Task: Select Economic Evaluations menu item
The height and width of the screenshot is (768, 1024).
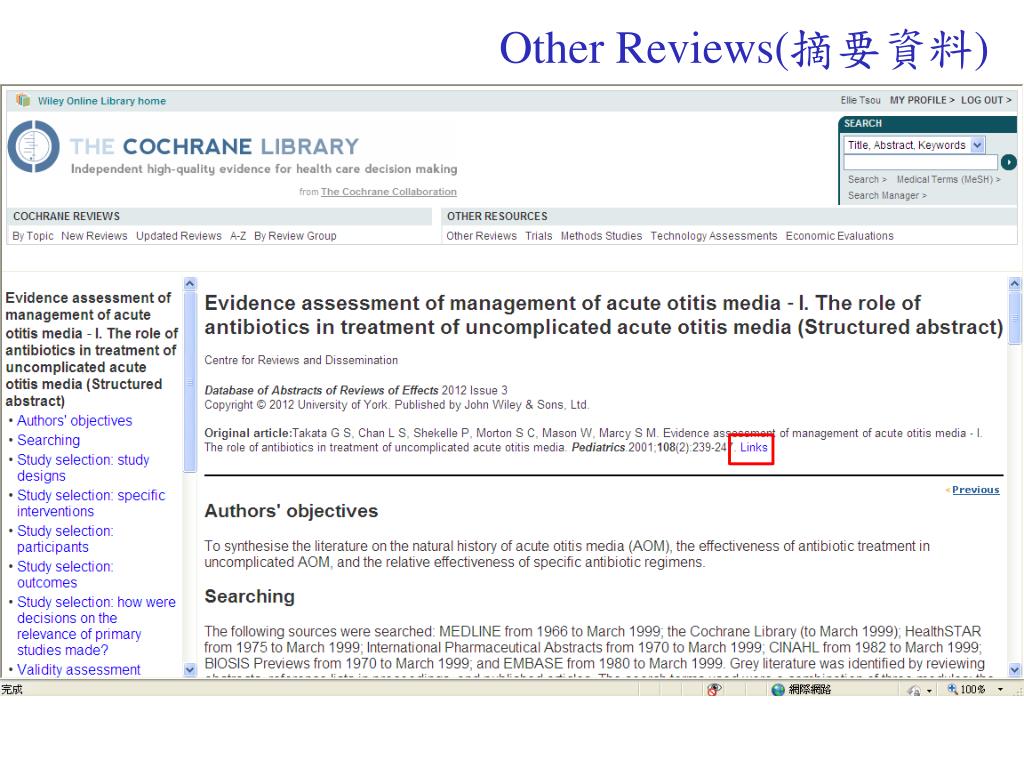Action: [839, 236]
